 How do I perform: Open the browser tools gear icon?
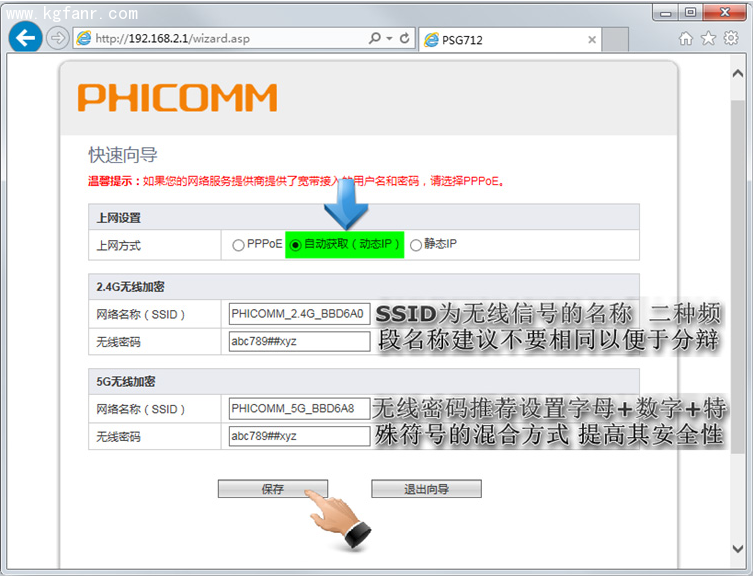coord(731,39)
